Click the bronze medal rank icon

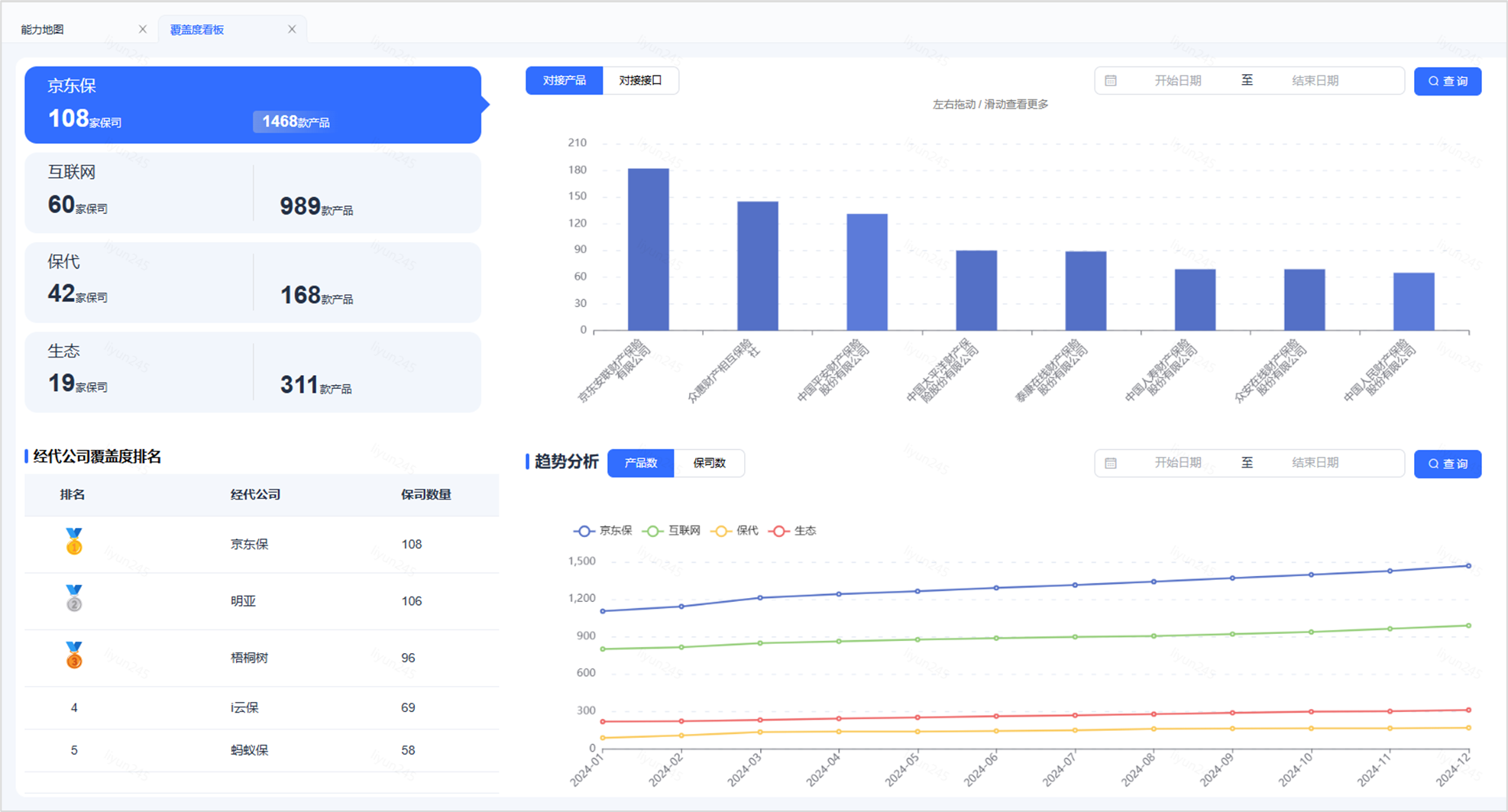74,655
